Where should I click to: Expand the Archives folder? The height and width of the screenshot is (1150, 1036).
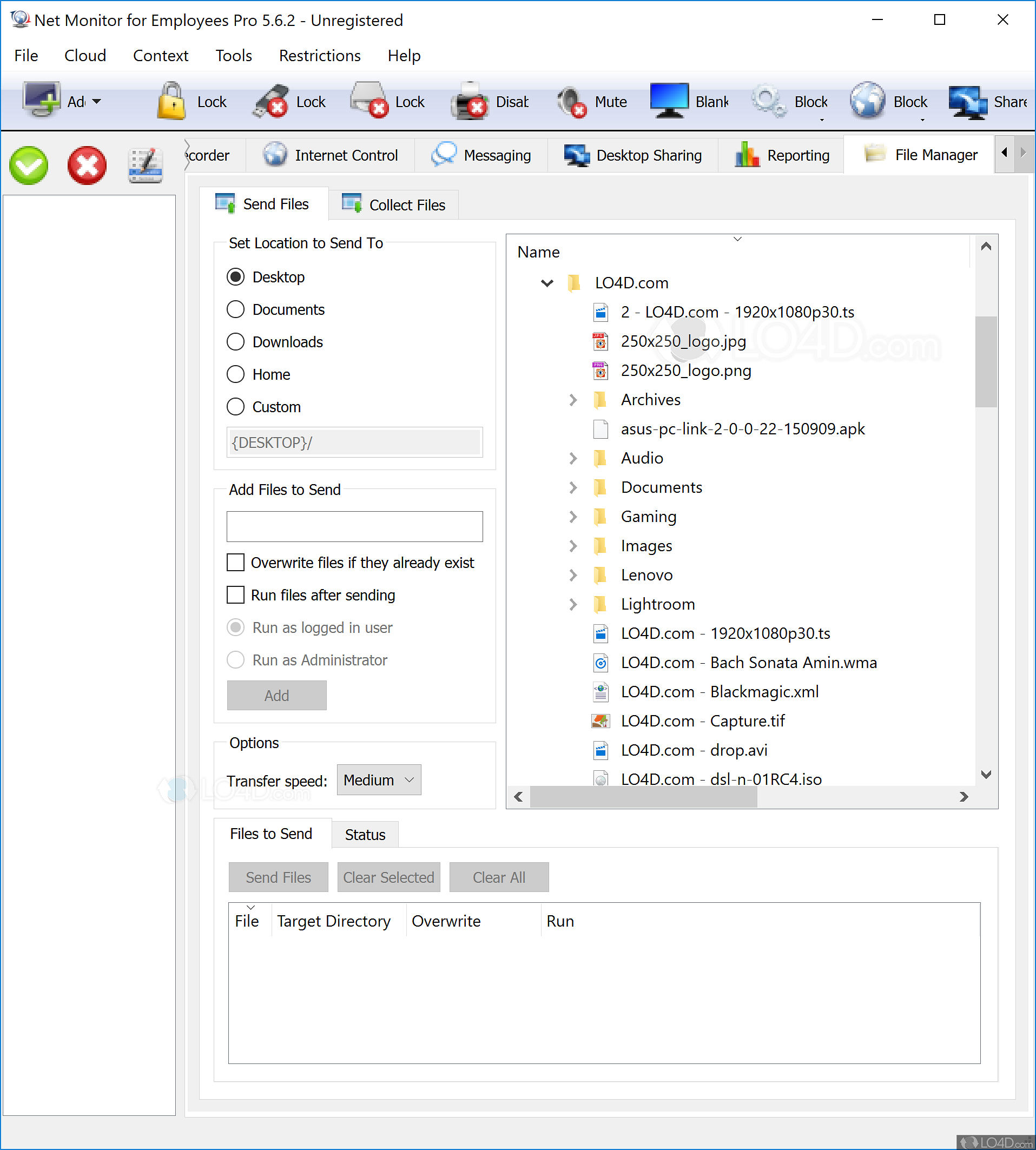pos(573,399)
